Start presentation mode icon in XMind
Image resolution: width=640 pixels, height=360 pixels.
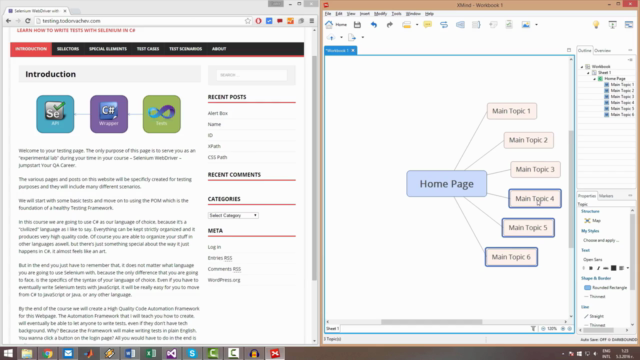coord(612,24)
